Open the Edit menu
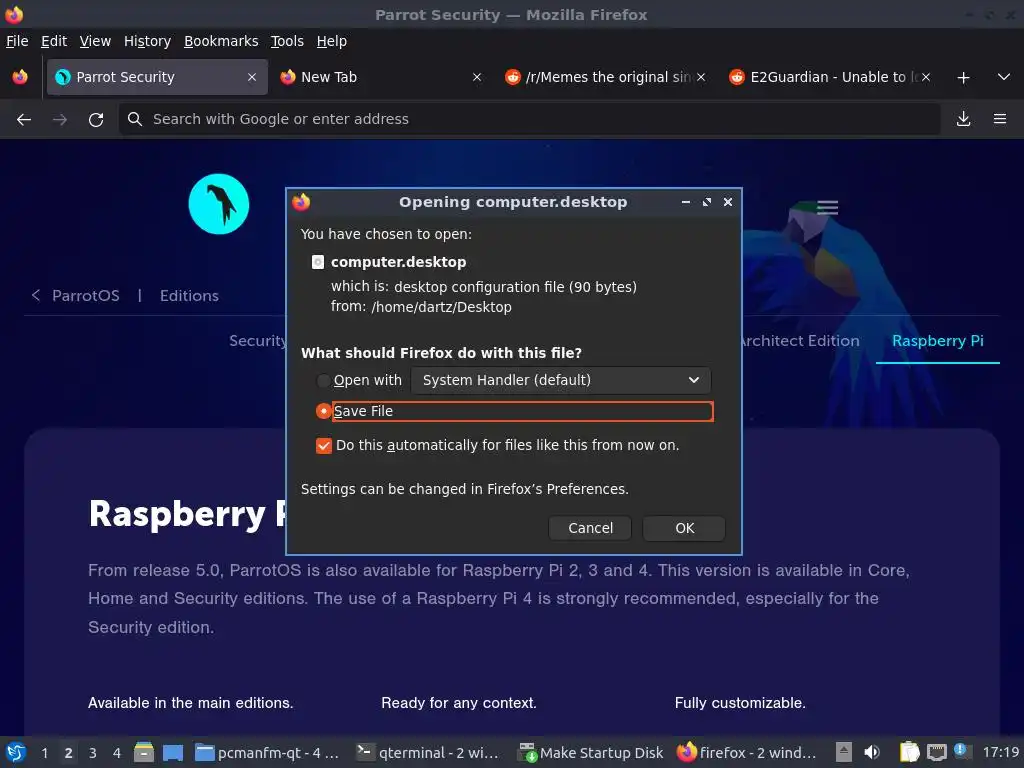Image resolution: width=1024 pixels, height=768 pixels. pyautogui.click(x=54, y=41)
